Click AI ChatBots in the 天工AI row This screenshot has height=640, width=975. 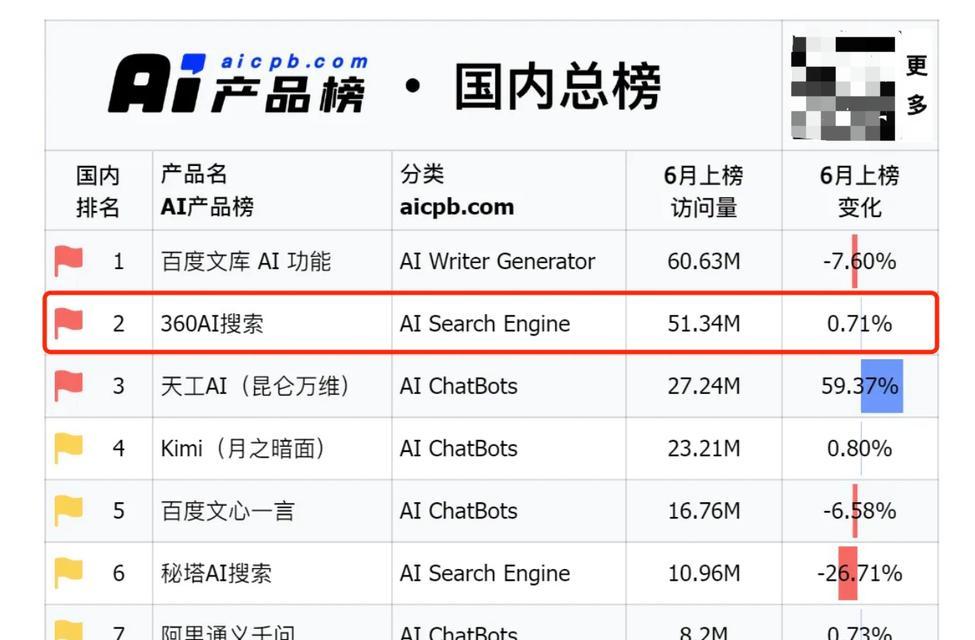point(459,386)
